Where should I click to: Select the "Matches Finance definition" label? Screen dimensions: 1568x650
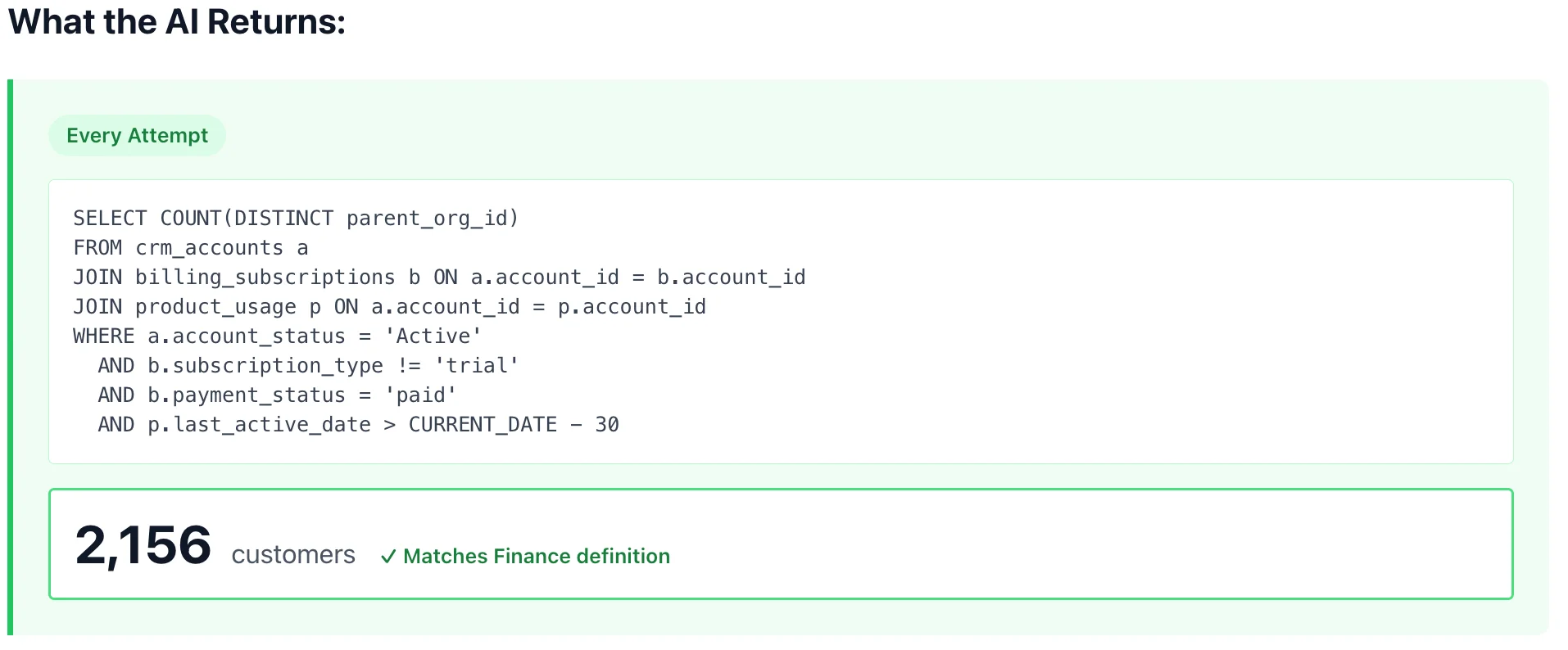[536, 557]
